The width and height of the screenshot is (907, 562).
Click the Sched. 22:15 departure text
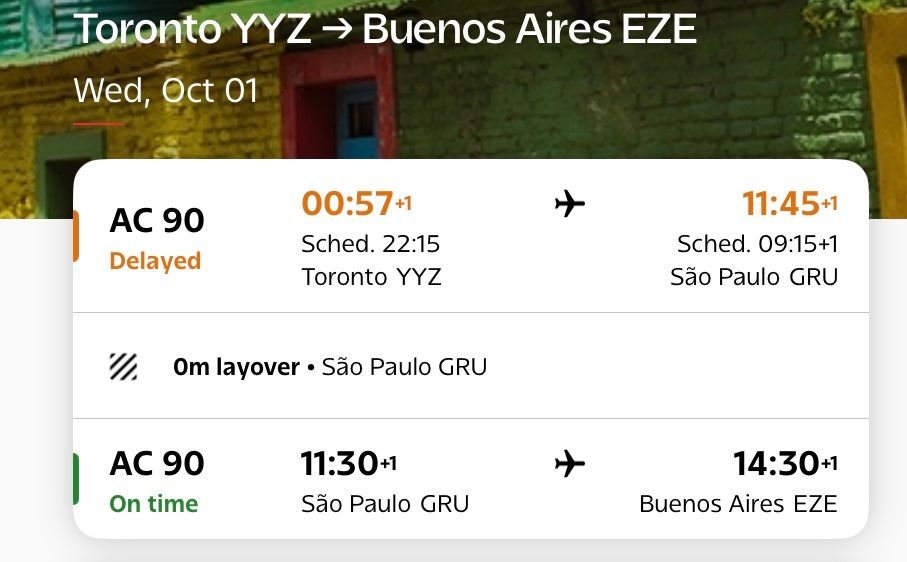pos(370,244)
